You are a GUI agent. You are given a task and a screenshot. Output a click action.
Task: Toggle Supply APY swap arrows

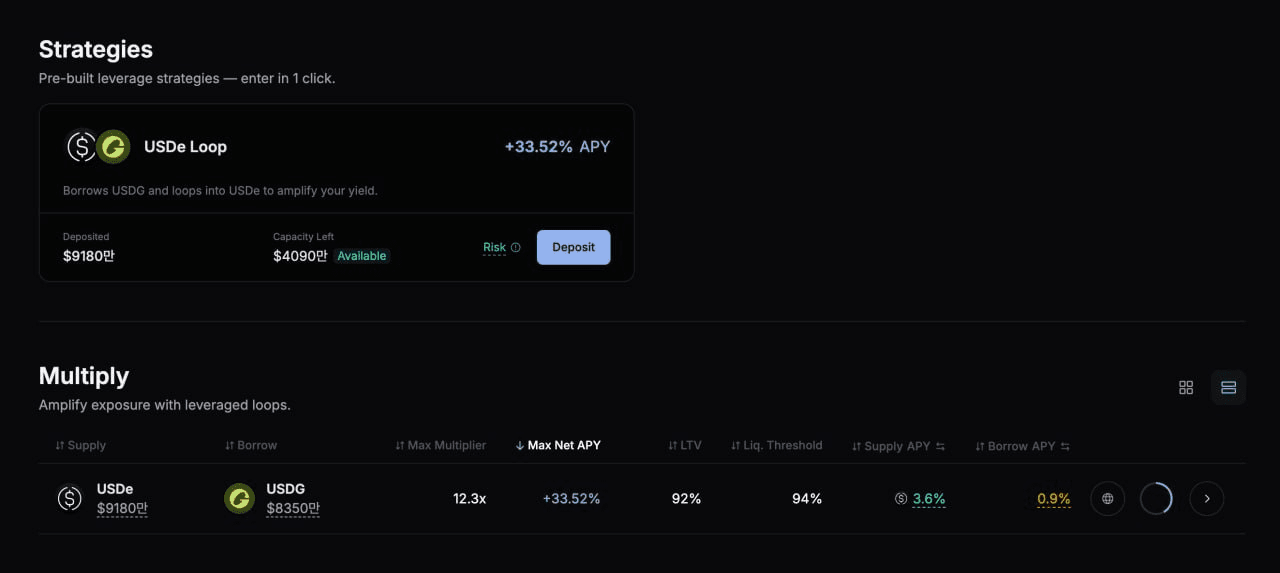pyautogui.click(x=940, y=446)
